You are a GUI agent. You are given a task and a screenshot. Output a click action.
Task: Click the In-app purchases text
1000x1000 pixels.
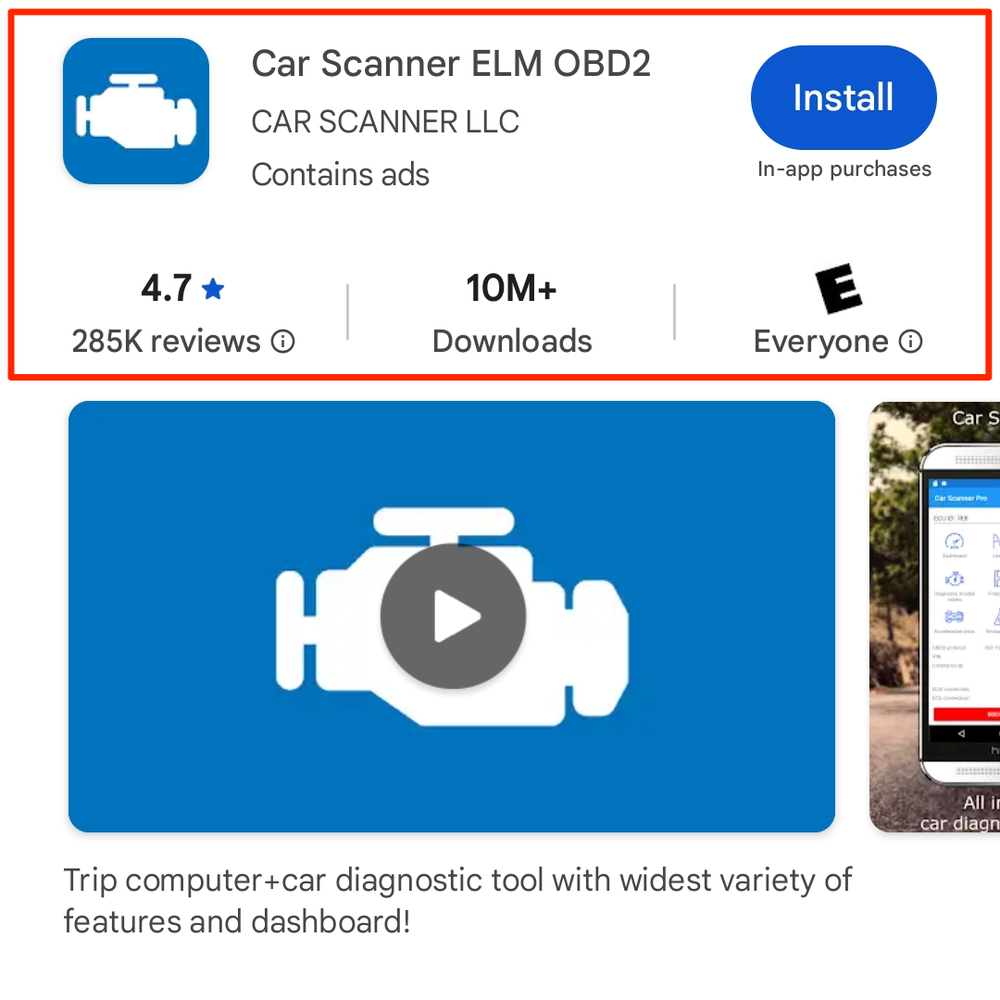point(844,169)
